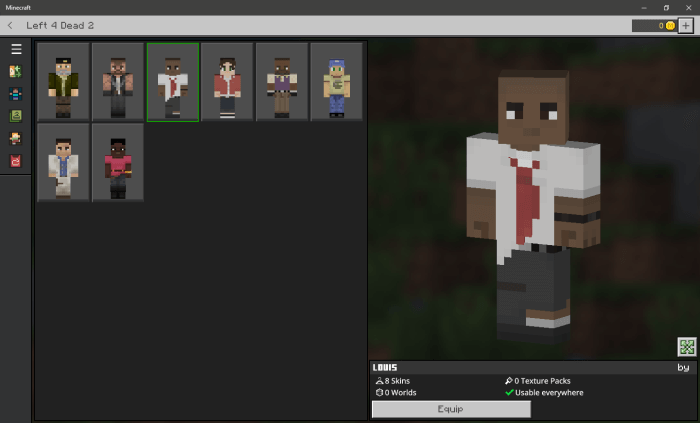Go back using the arrow beside Left 4 Dead 2
The image size is (700, 423).
[x=10, y=25]
